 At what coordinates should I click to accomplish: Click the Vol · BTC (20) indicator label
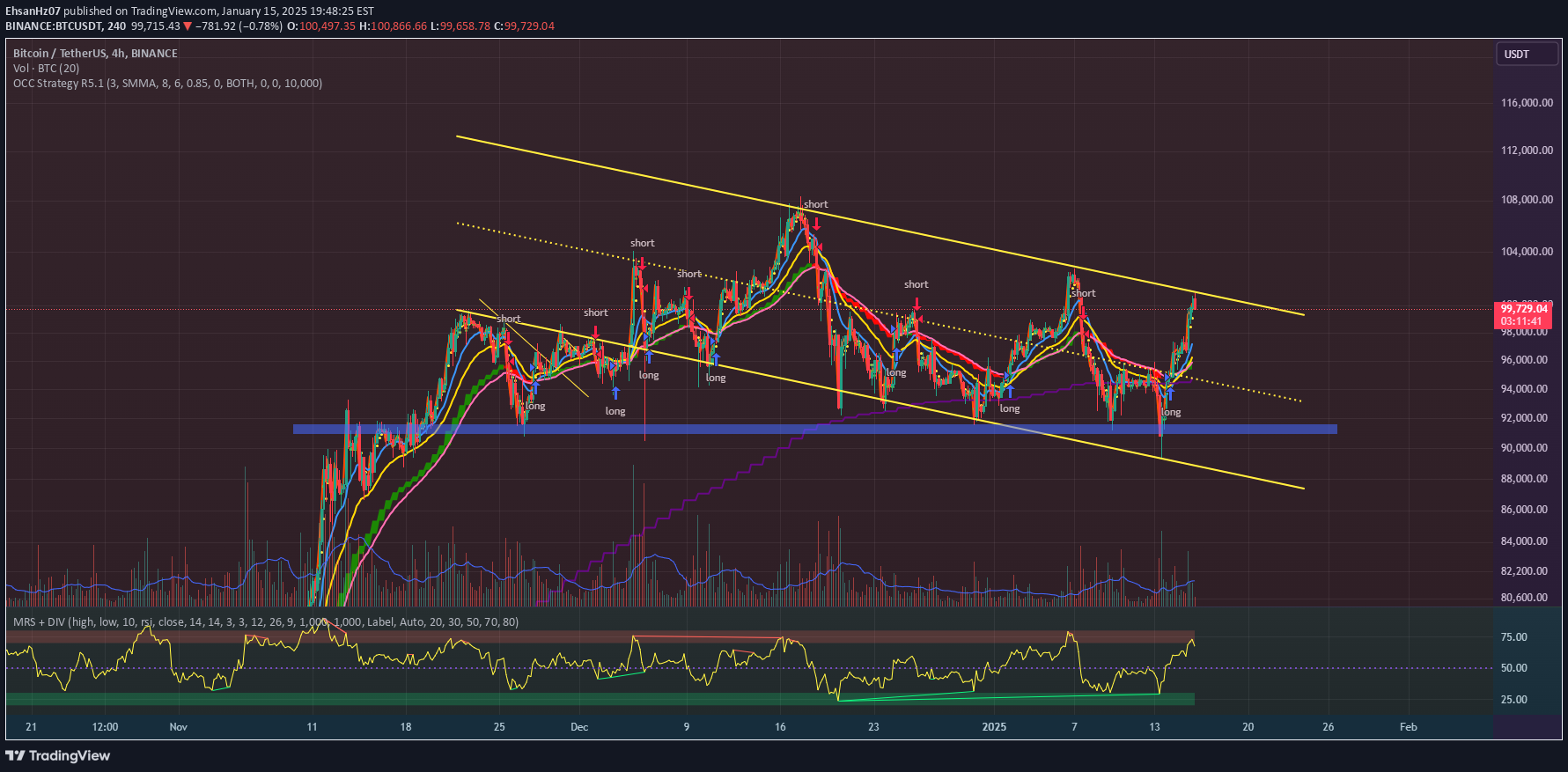click(46, 69)
